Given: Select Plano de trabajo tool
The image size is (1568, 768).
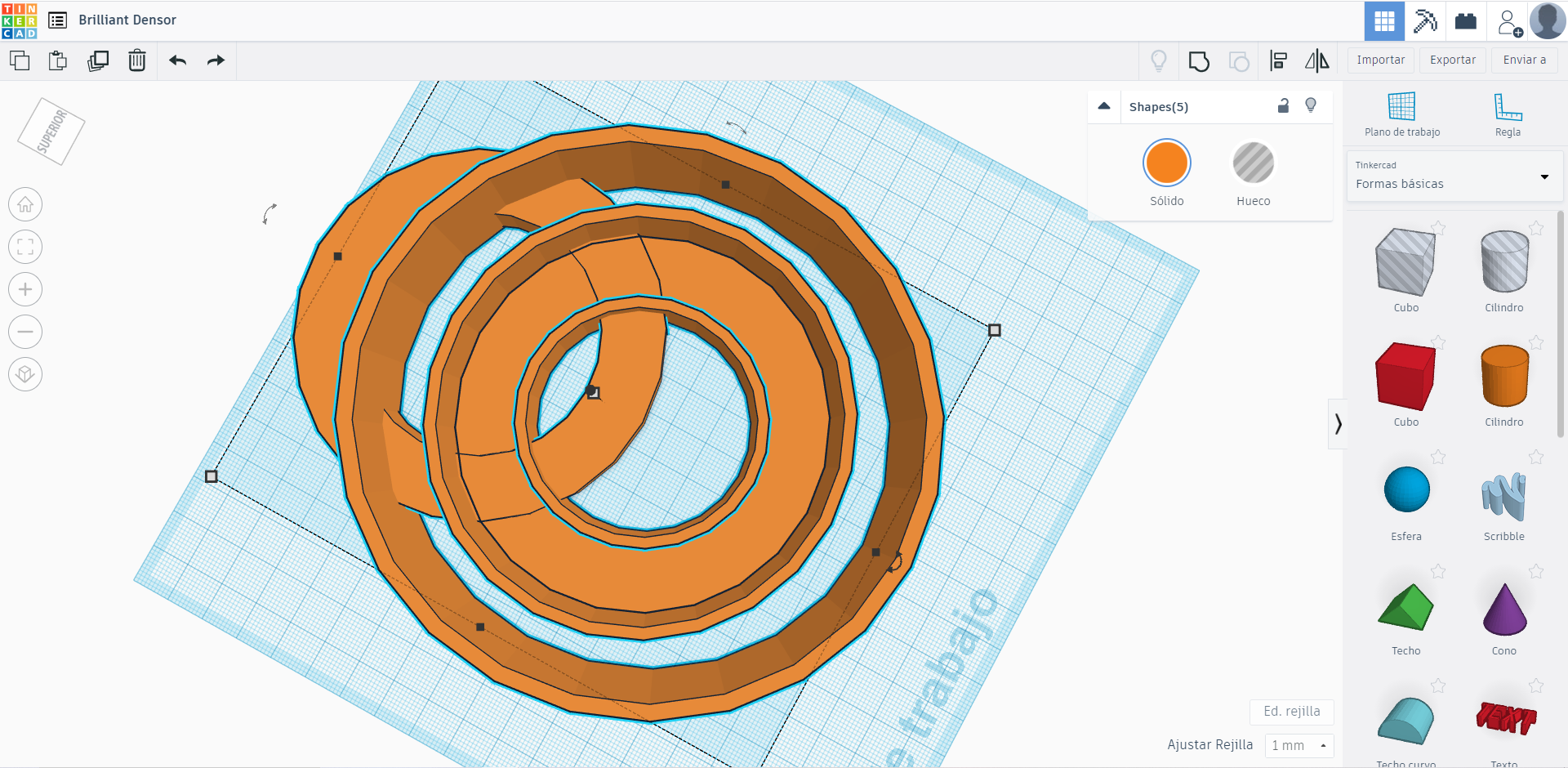Looking at the screenshot, I should pyautogui.click(x=1401, y=114).
